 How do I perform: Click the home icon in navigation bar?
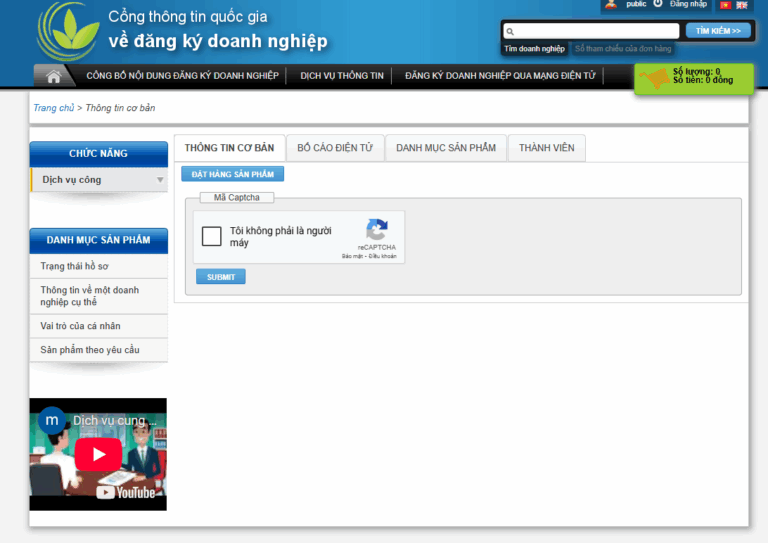pos(54,76)
